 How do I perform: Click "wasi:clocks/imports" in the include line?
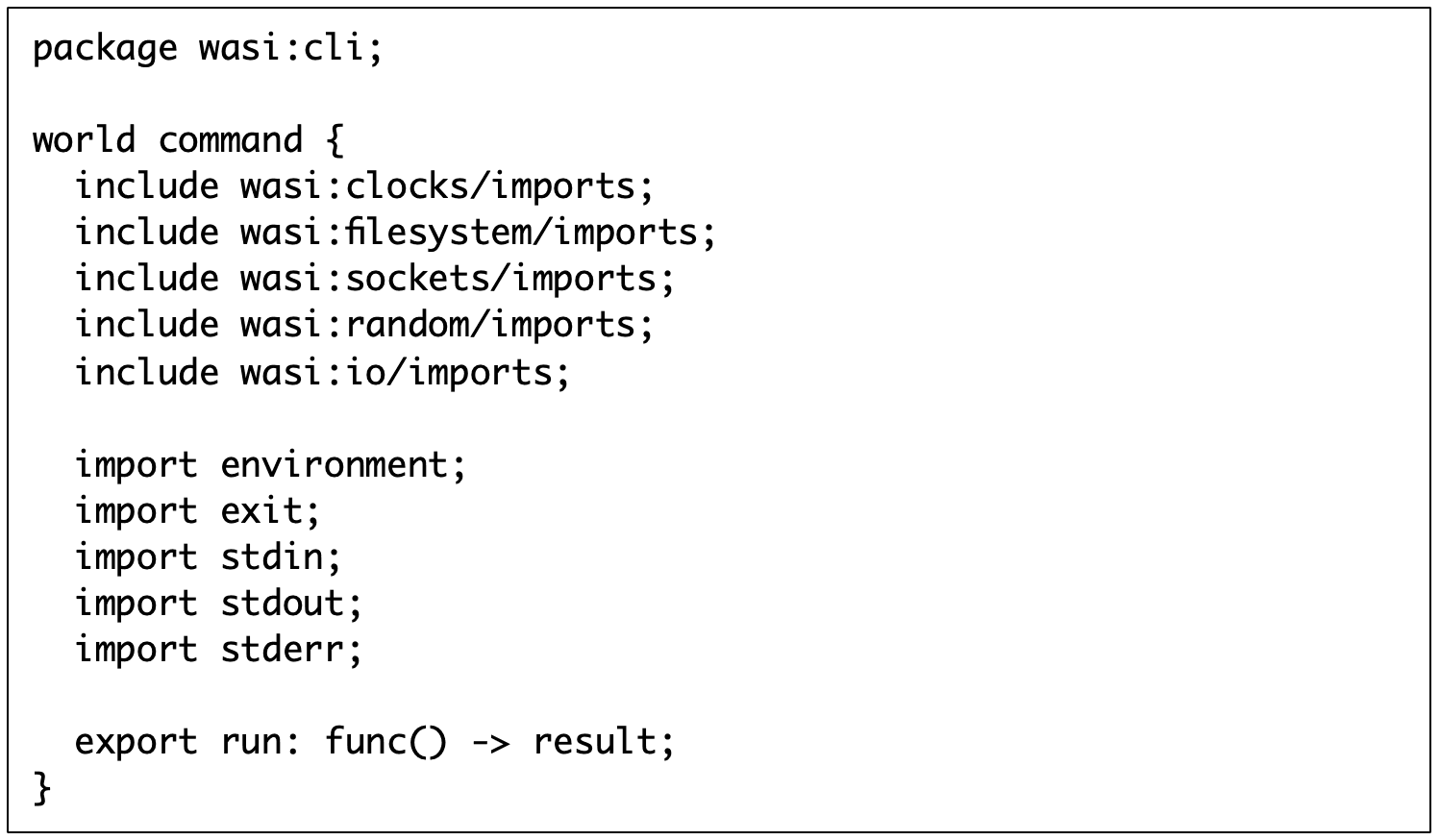click(x=437, y=185)
